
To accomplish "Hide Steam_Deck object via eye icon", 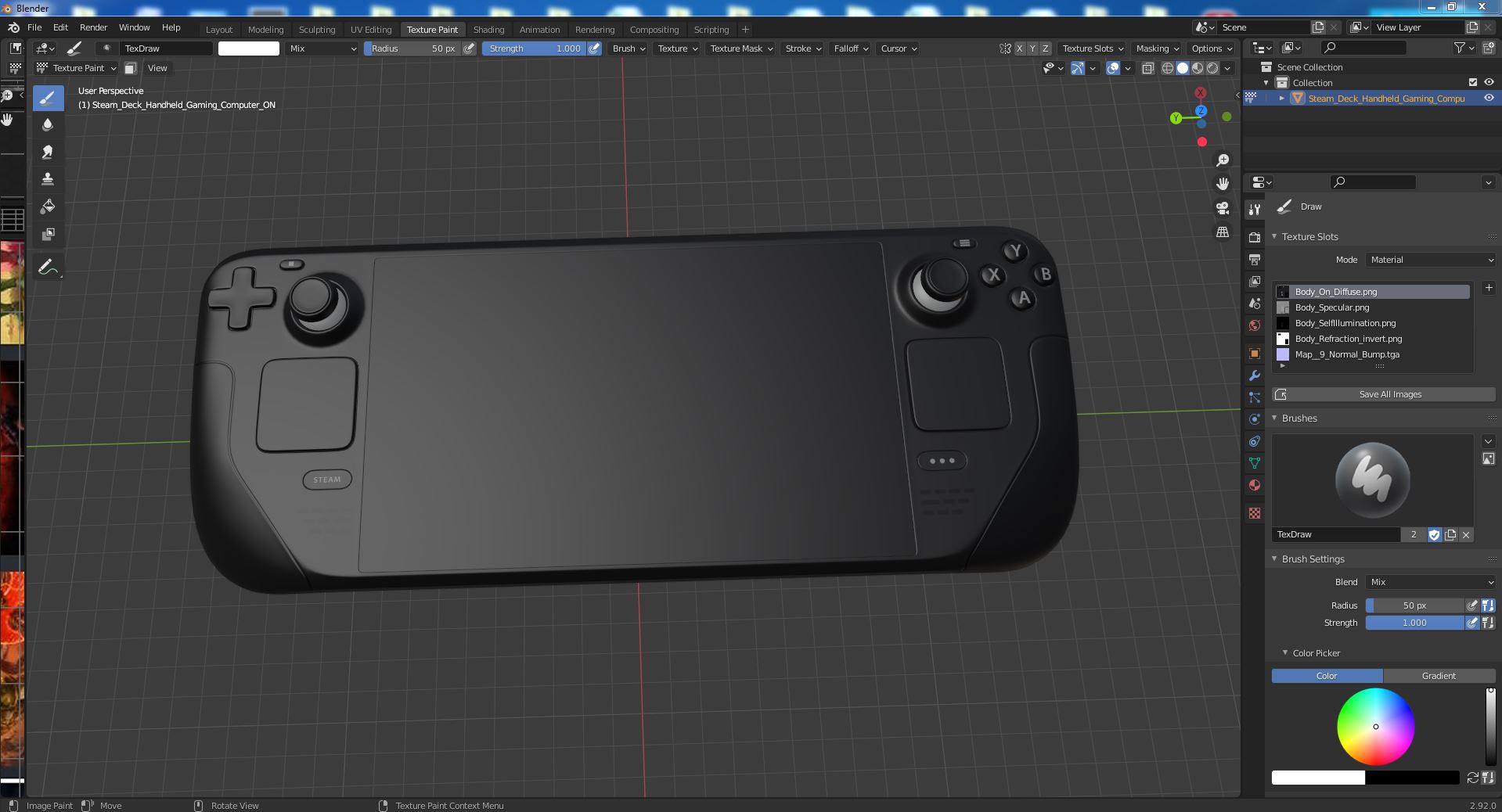I will (1489, 98).
